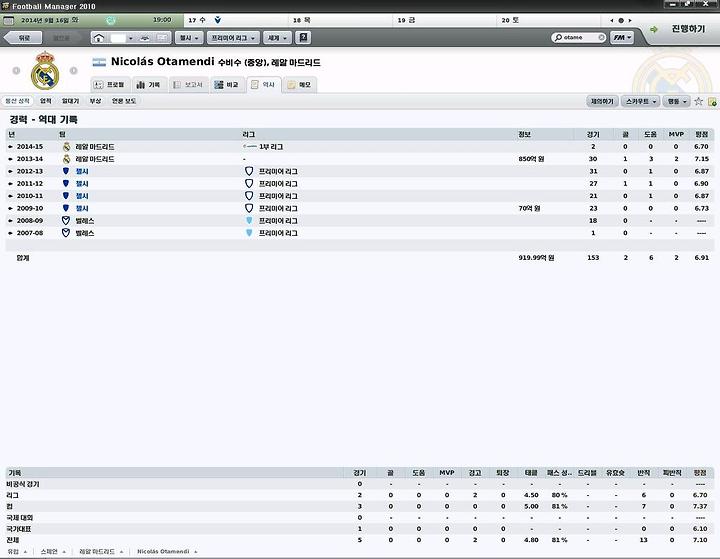Select the 부상 sub-tab

95,101
